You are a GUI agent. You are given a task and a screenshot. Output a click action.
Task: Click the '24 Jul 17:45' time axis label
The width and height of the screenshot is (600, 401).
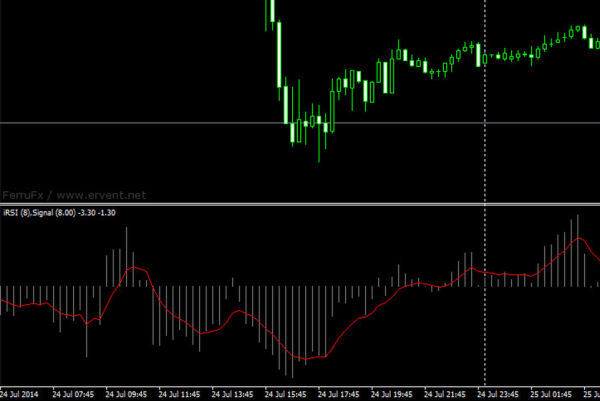click(x=339, y=394)
